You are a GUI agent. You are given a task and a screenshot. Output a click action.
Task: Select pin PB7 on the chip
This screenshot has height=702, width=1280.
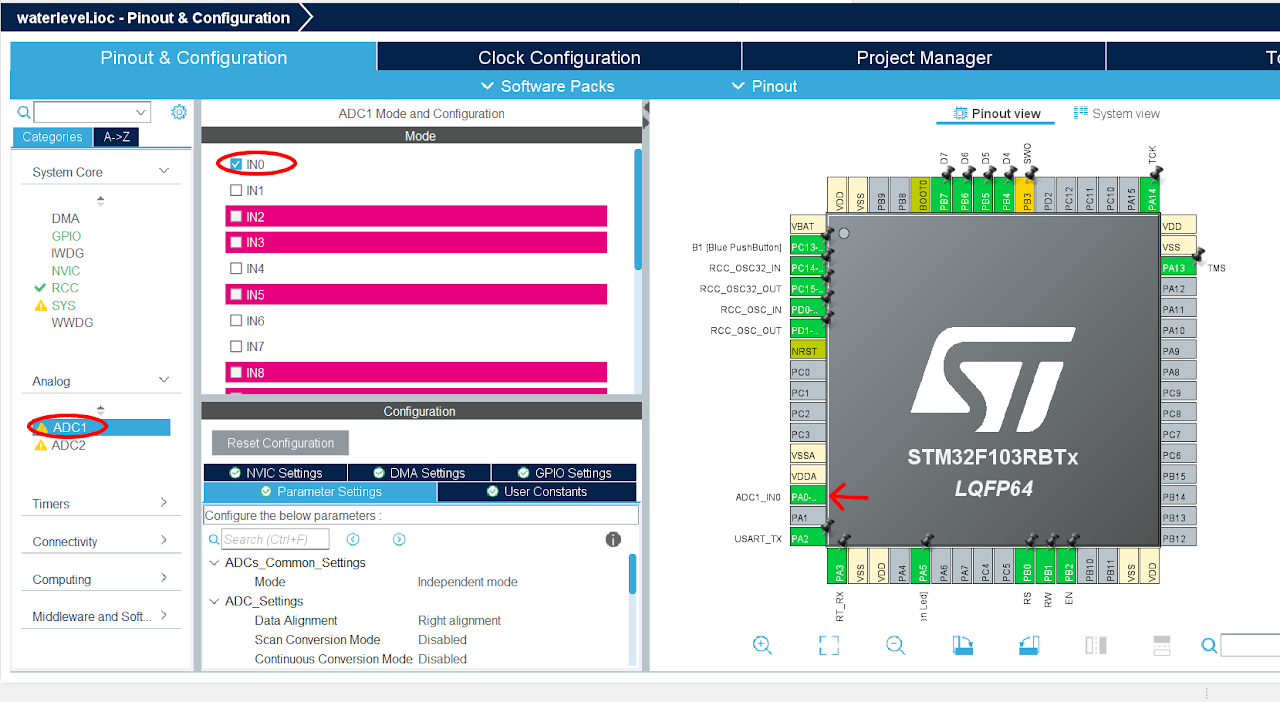[944, 194]
